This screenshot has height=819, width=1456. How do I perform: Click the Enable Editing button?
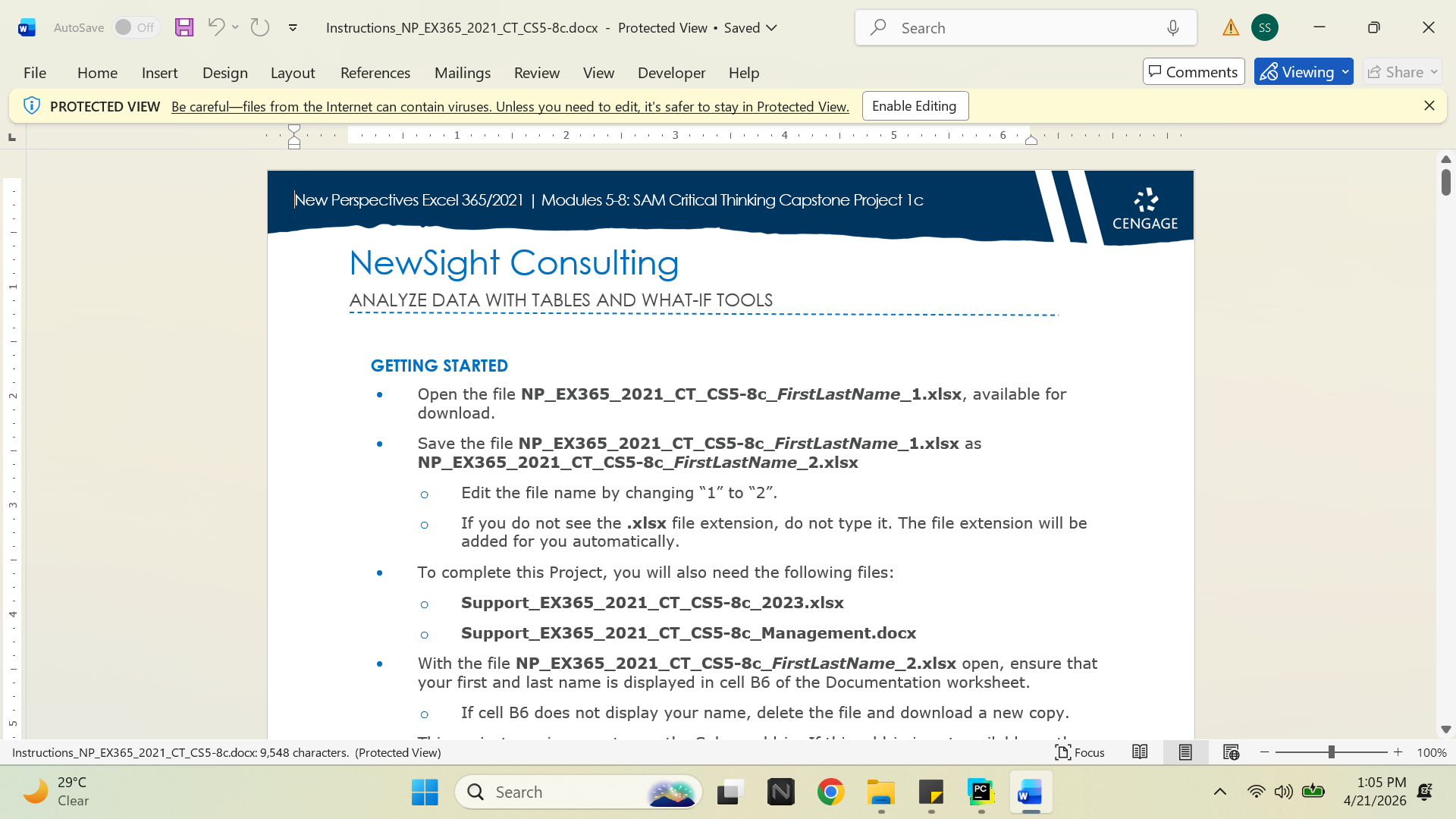click(x=915, y=106)
